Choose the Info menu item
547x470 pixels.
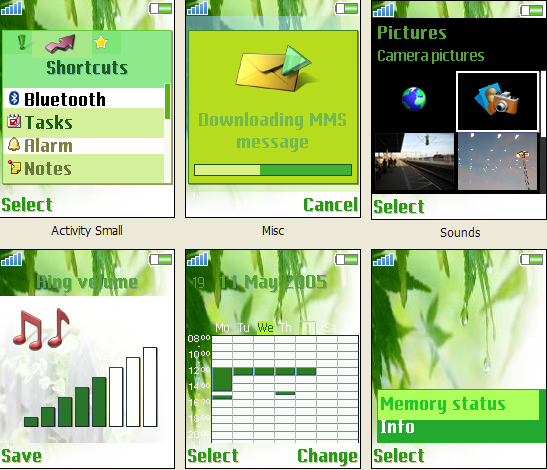pyautogui.click(x=458, y=427)
